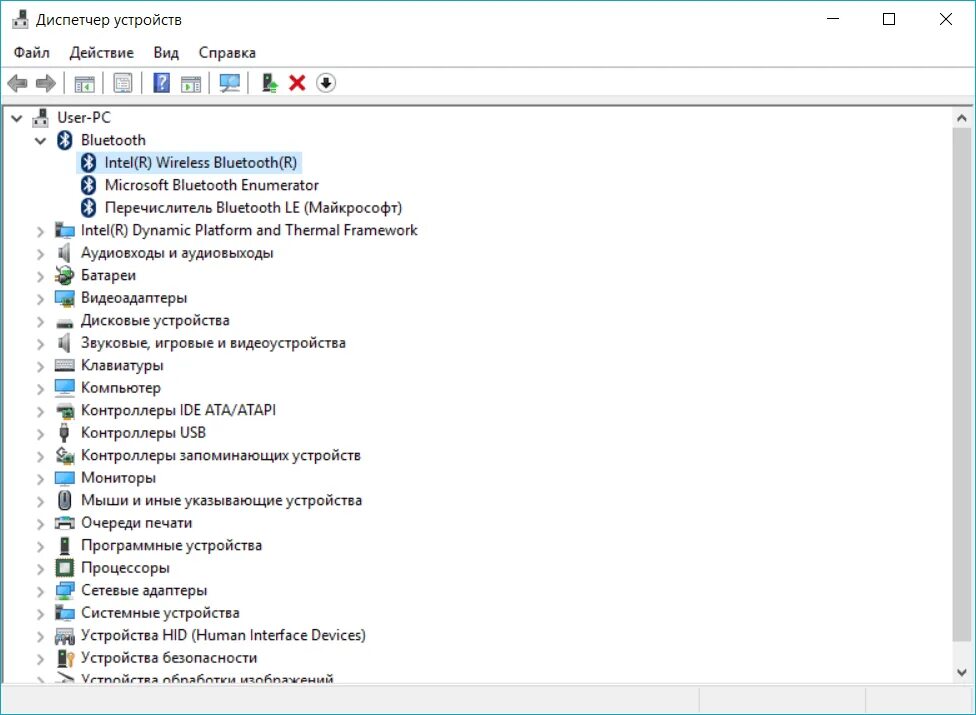Viewport: 976px width, 715px height.
Task: Click the Процессоры chip icon
Action: [64, 568]
